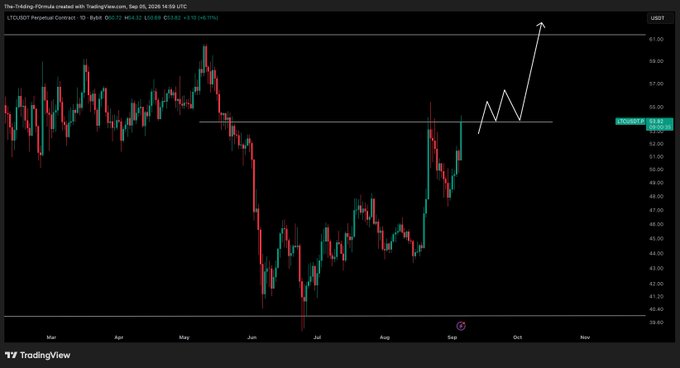The image size is (680, 368).
Task: Click the green +3.10 (+6.11%) change value
Action: point(201,18)
